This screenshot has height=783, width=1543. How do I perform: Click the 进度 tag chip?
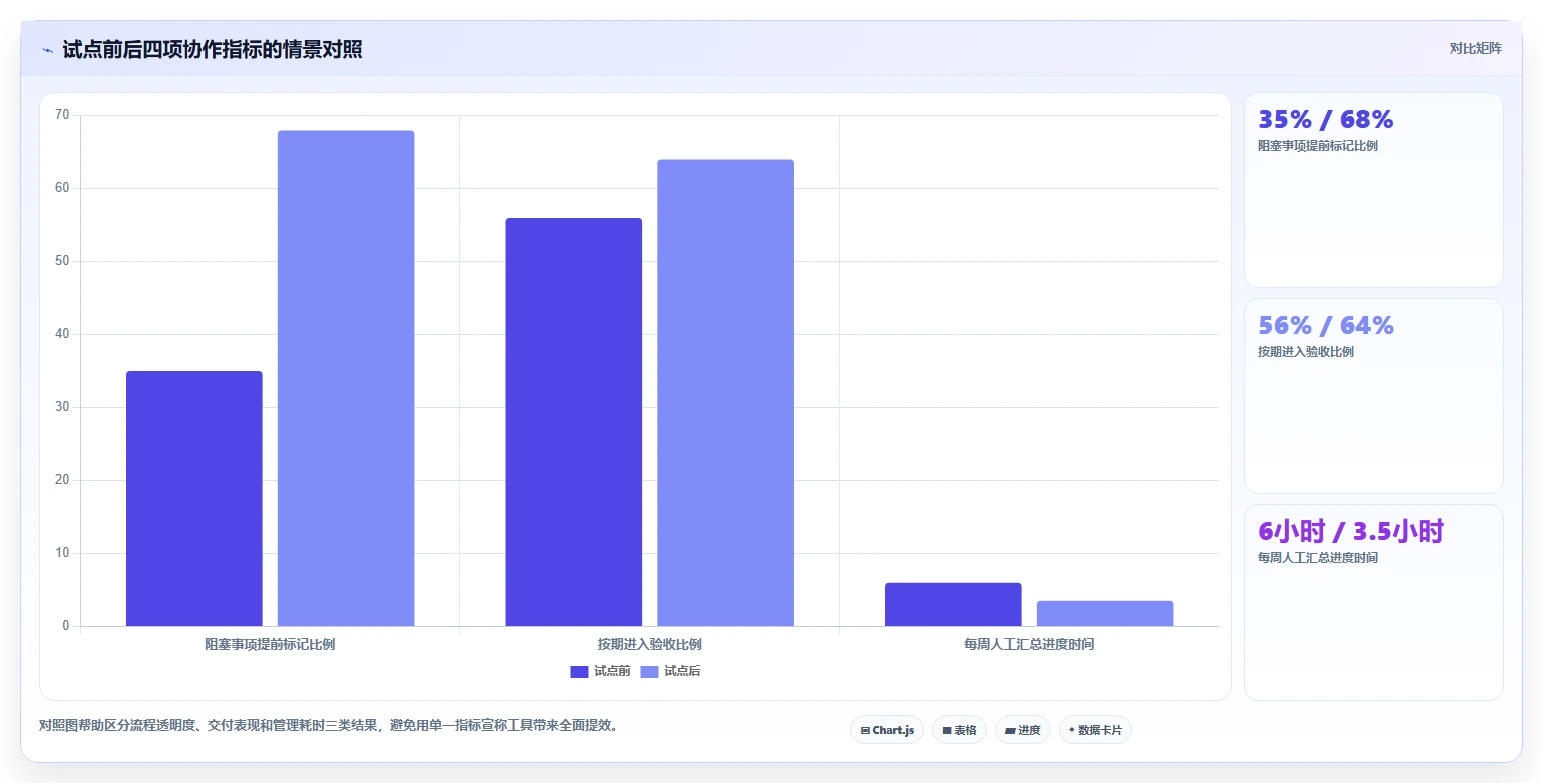(1023, 730)
